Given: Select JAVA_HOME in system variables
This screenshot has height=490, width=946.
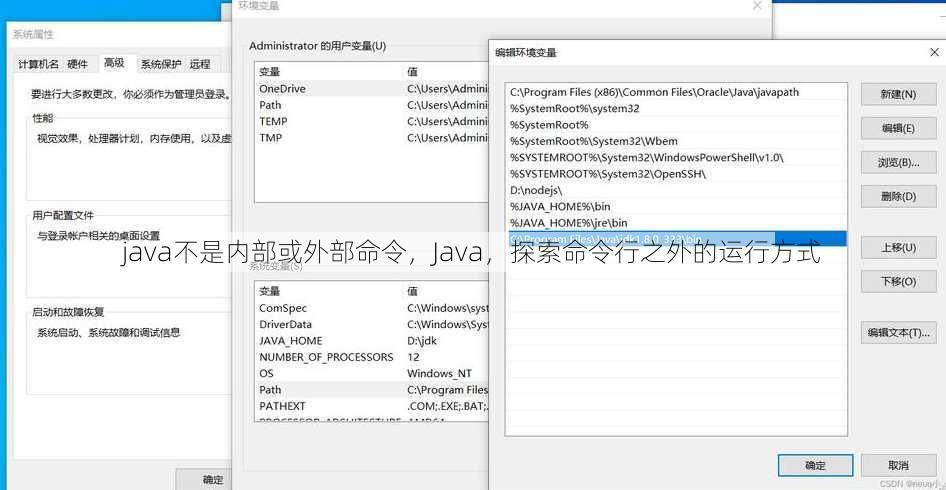Looking at the screenshot, I should click(x=371, y=340).
